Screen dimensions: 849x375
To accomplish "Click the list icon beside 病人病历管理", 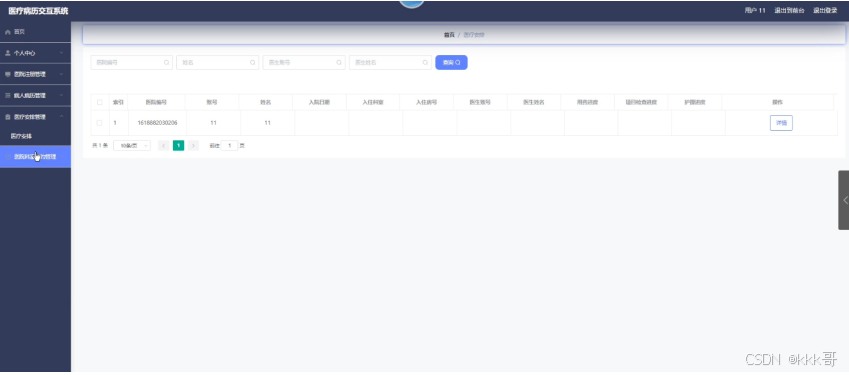I will (x=8, y=95).
